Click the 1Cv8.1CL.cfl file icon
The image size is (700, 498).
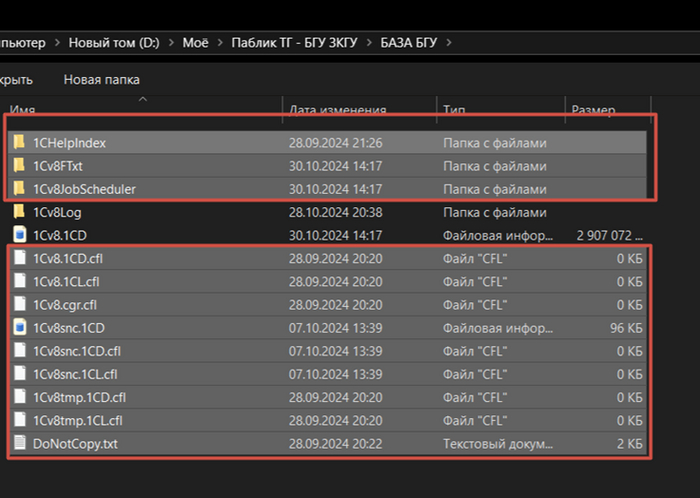[20, 281]
